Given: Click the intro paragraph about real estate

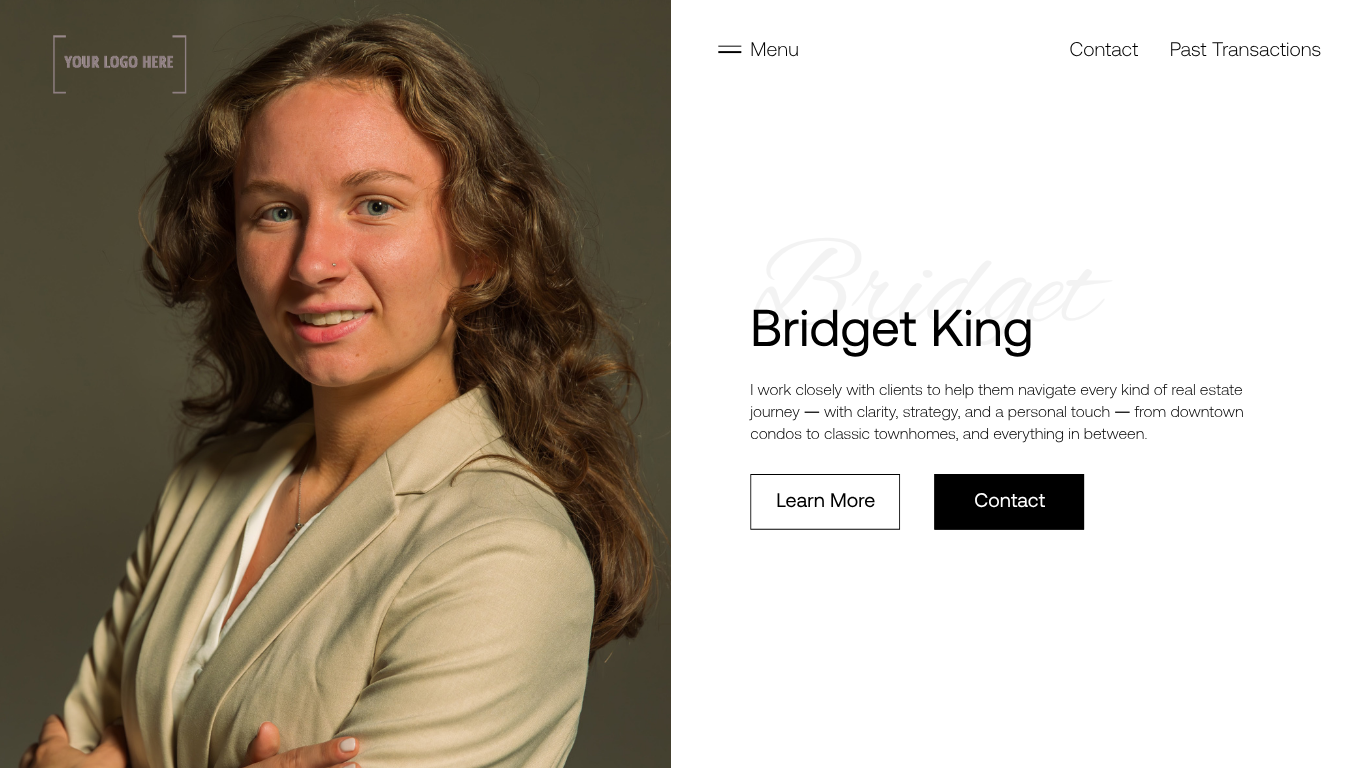Looking at the screenshot, I should click(x=997, y=412).
